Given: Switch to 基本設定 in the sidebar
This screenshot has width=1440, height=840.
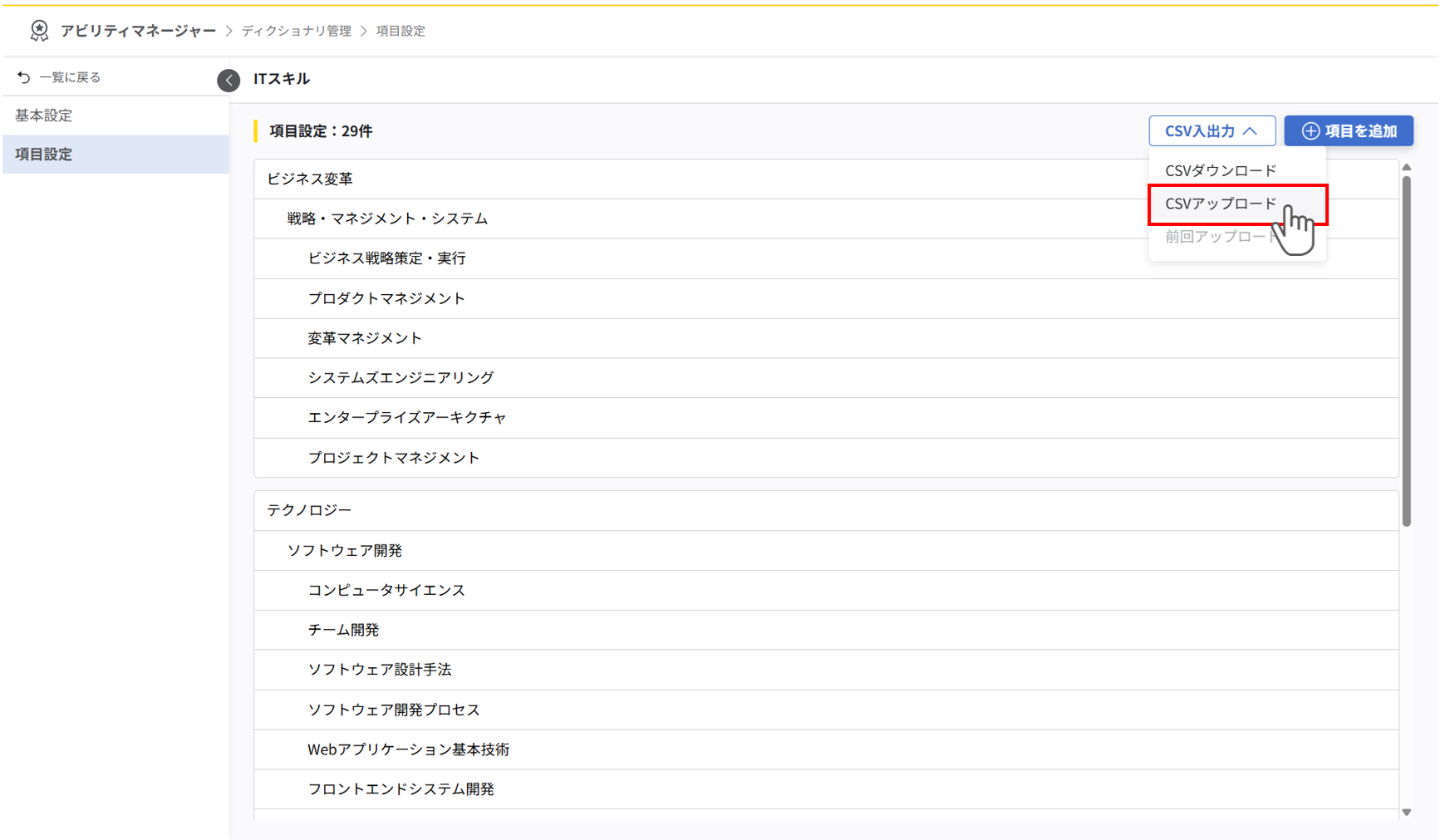Looking at the screenshot, I should (42, 115).
